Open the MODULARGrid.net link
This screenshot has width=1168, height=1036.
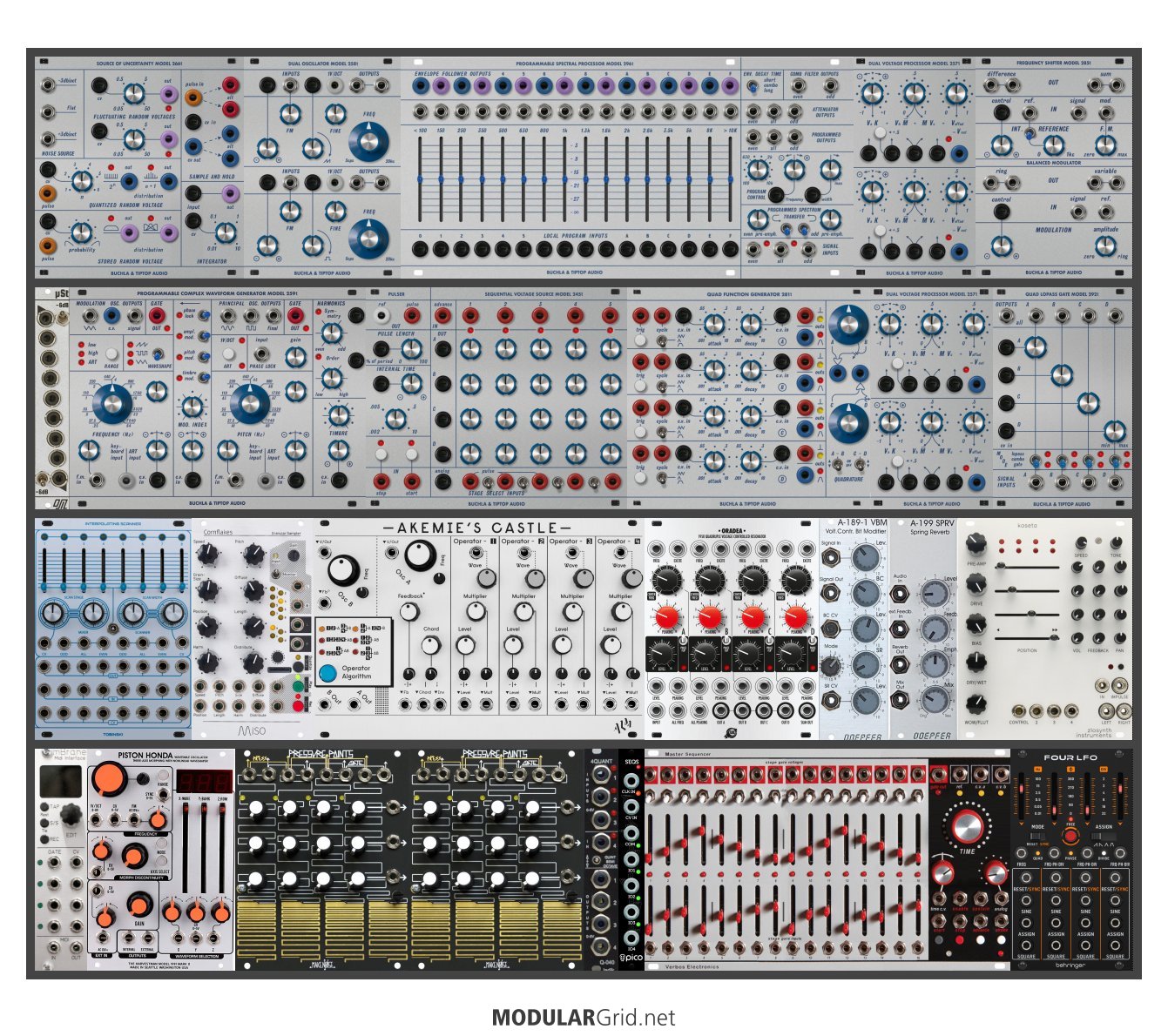pos(584,1017)
